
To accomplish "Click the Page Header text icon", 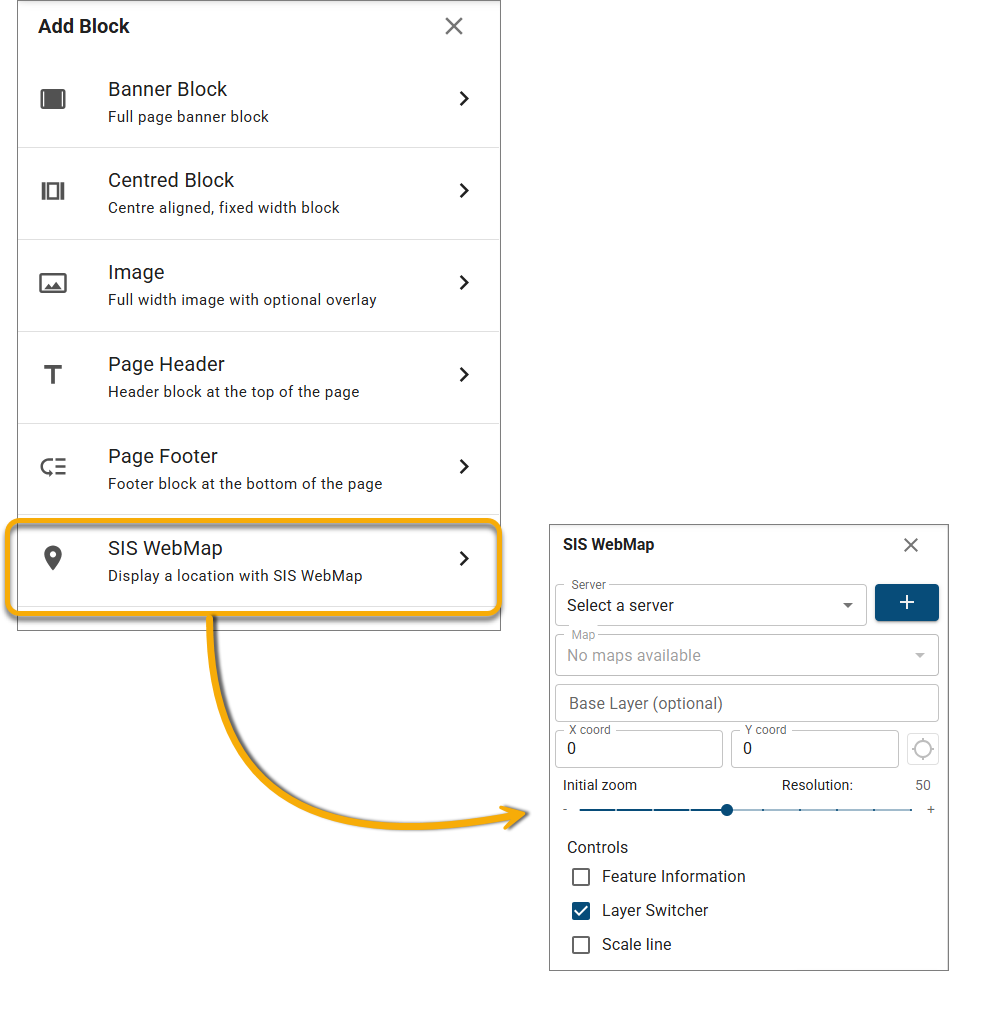I will pyautogui.click(x=53, y=375).
